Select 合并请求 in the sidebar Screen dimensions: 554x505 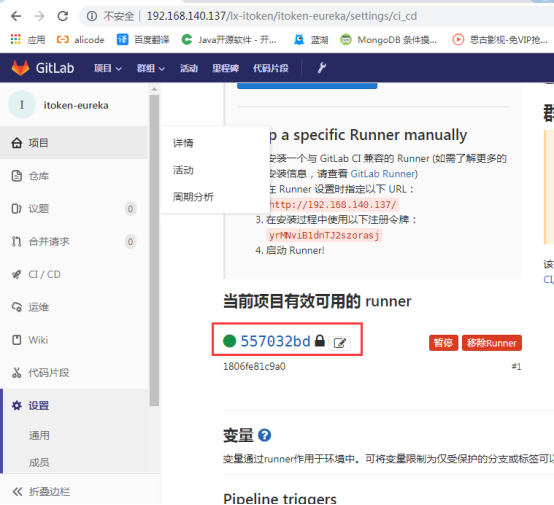click(73, 241)
